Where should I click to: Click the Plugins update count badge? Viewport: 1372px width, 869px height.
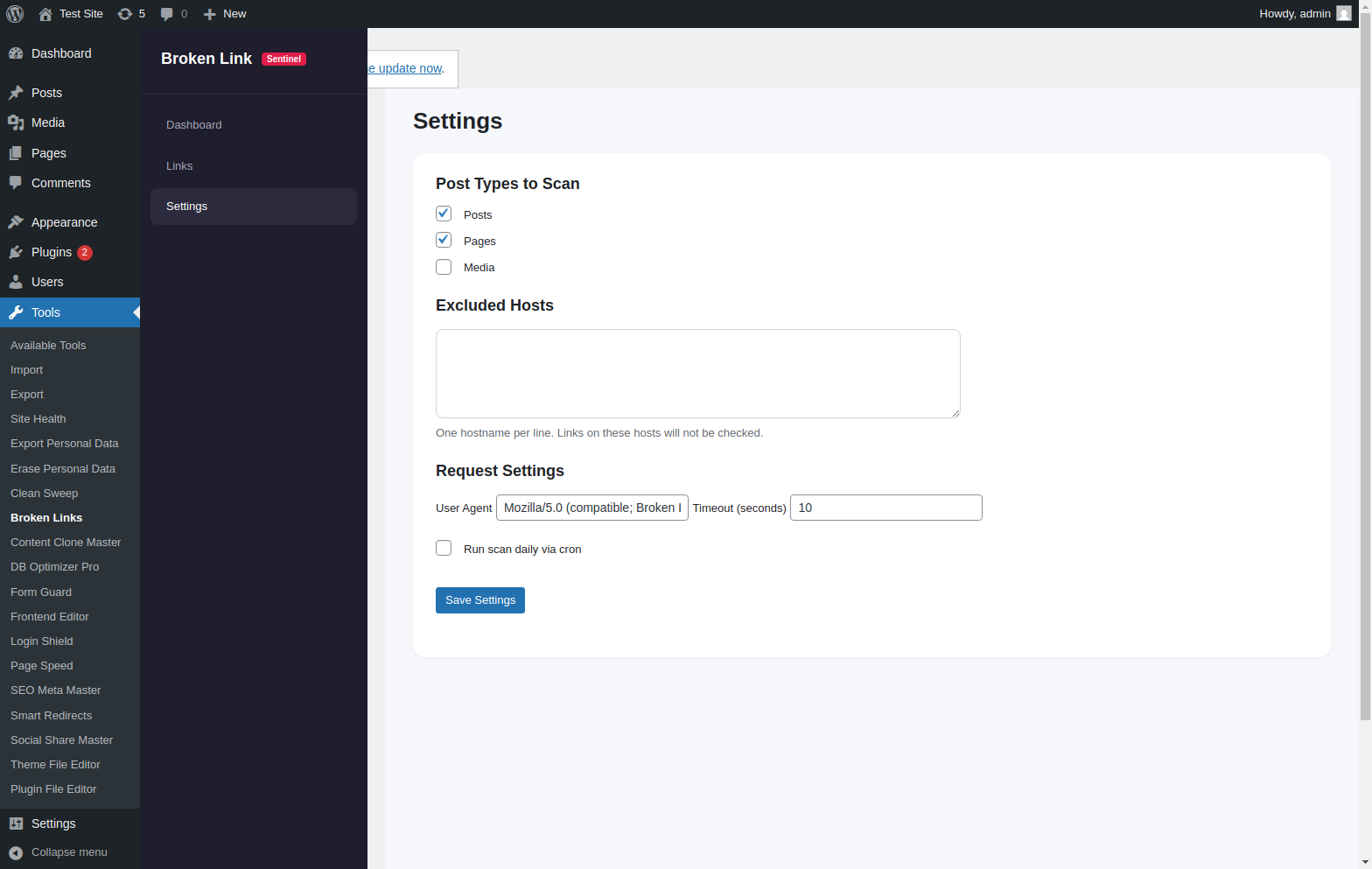85,252
